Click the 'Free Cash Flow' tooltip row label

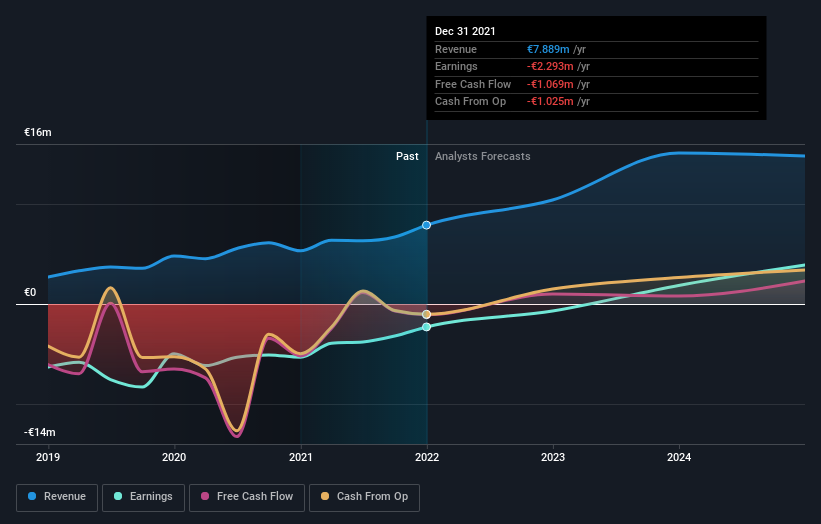[x=473, y=84]
